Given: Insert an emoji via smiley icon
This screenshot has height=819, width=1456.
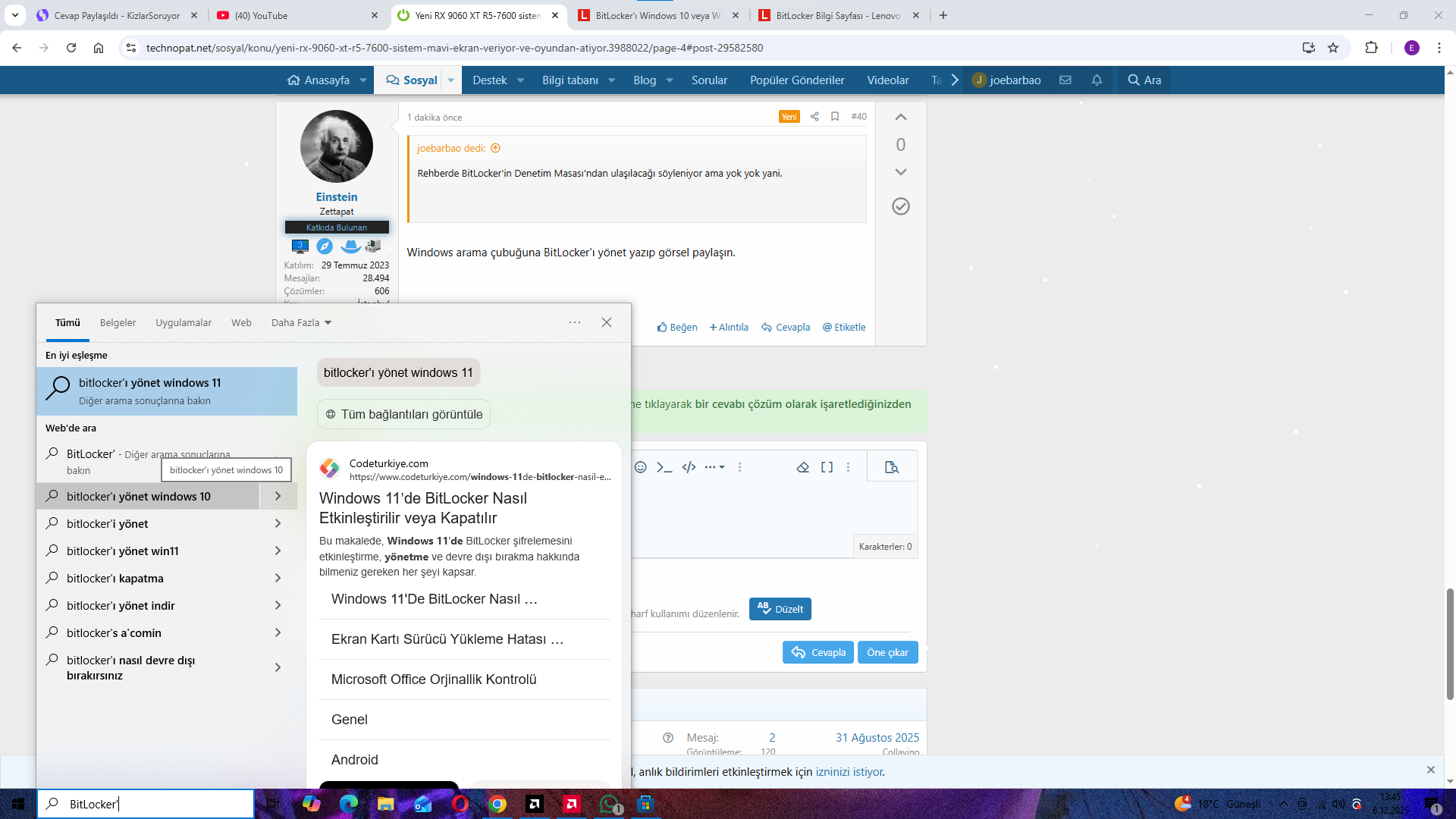Looking at the screenshot, I should [x=641, y=467].
